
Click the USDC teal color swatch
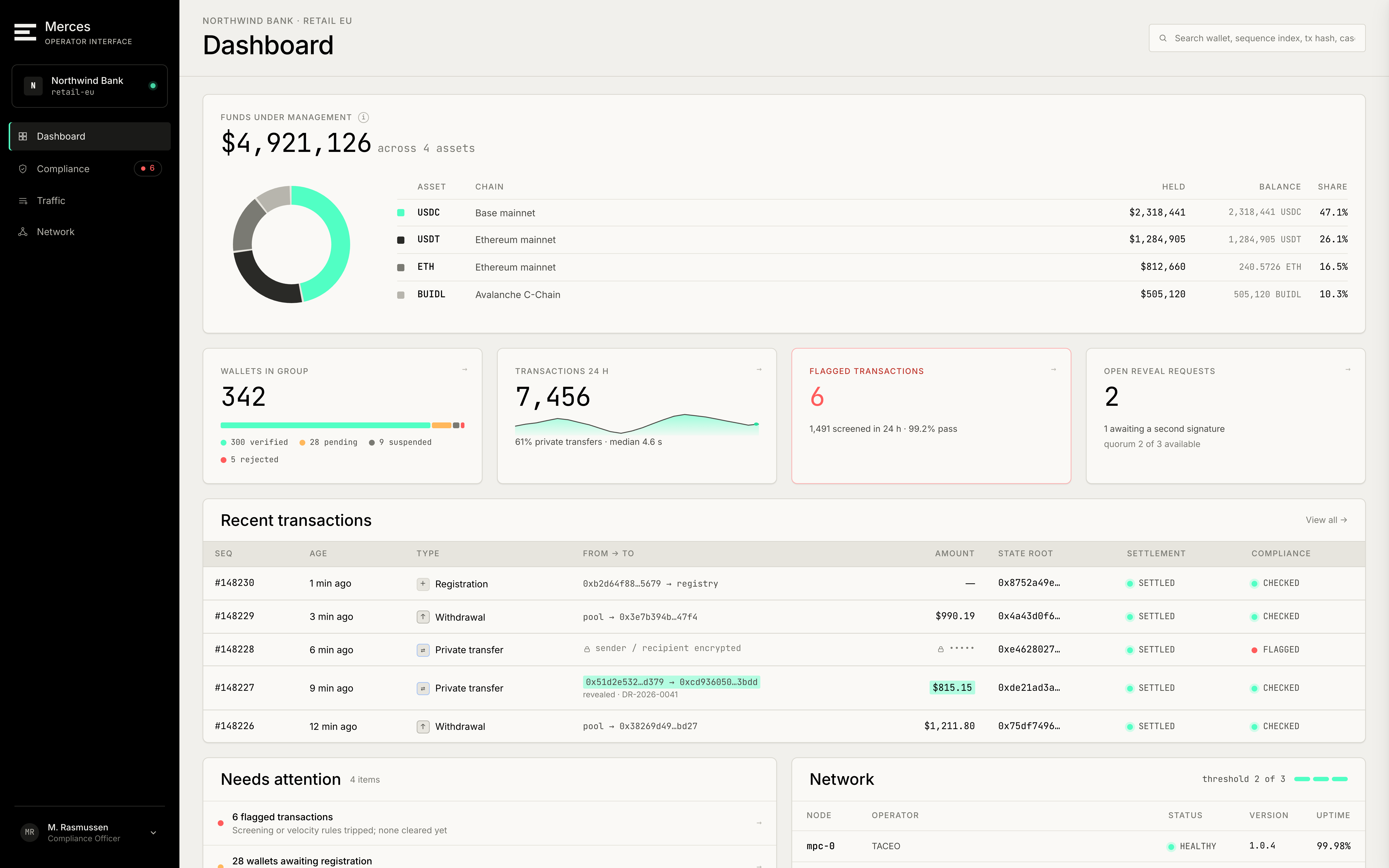point(401,213)
